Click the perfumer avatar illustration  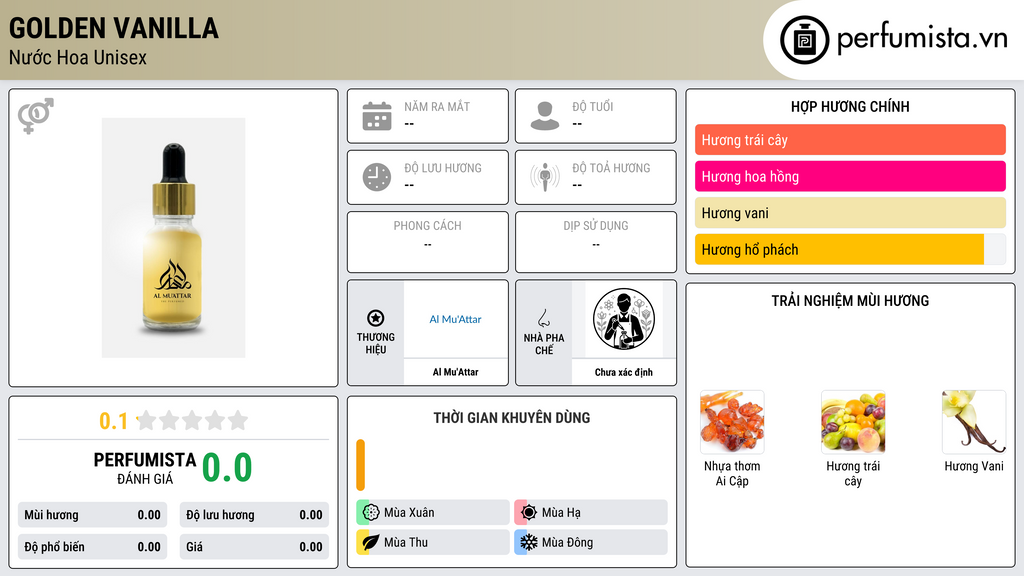(x=624, y=319)
